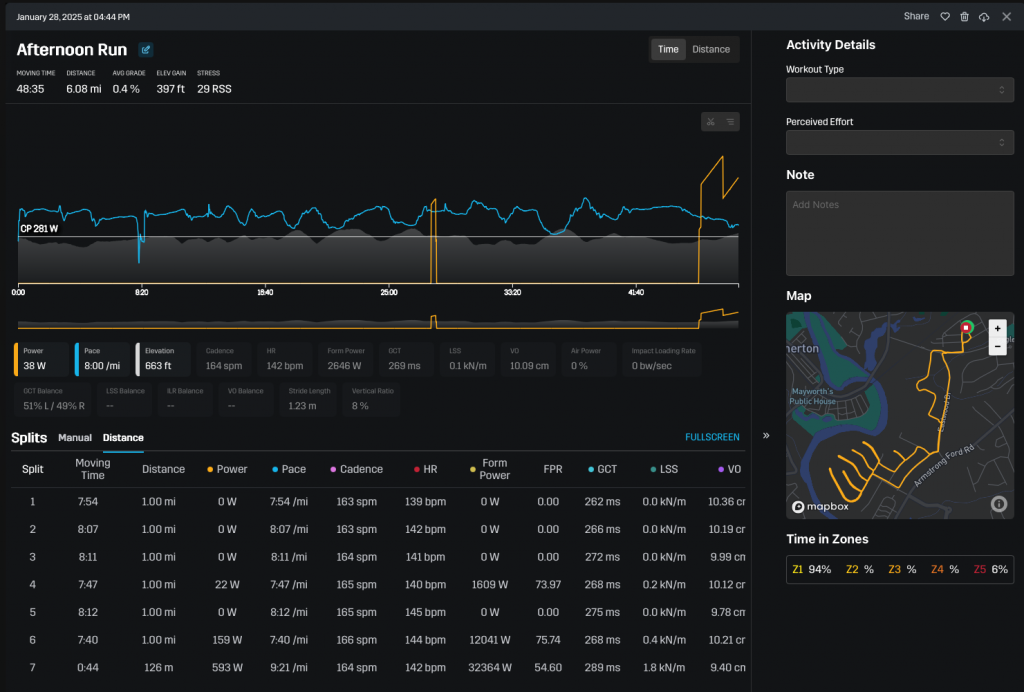The height and width of the screenshot is (692, 1024).
Task: Open the chart list settings icon
Action: [730, 122]
